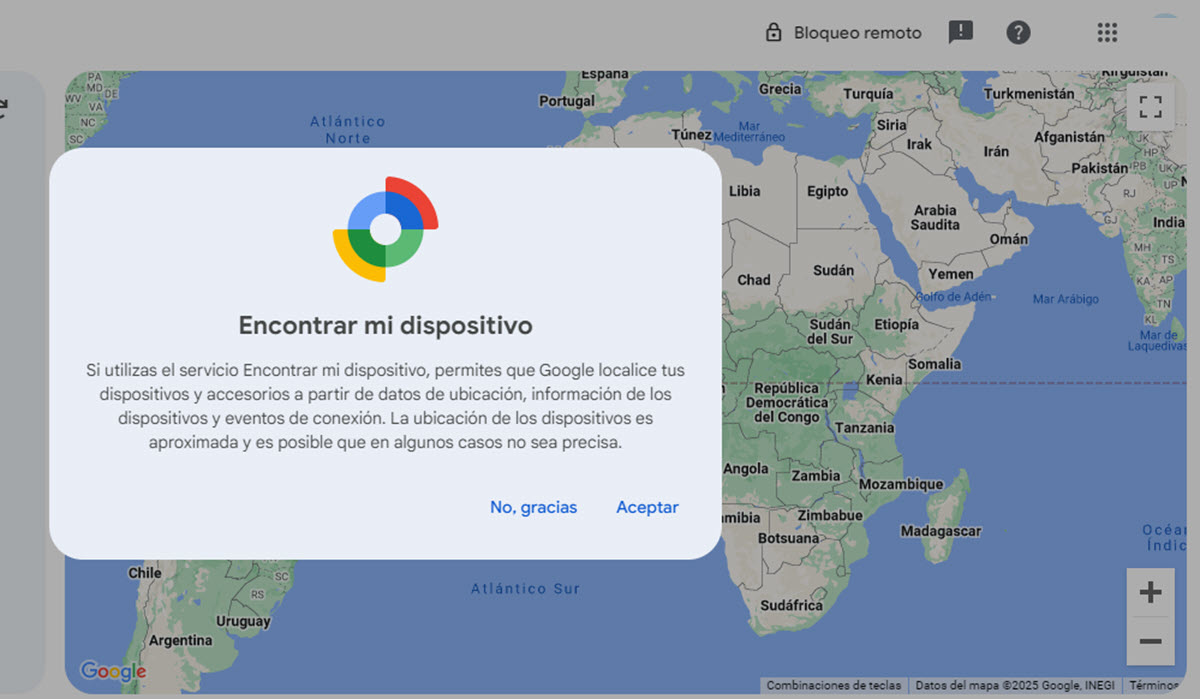This screenshot has width=1200, height=699.
Task: Click the Turquía label on the map
Action: click(x=868, y=93)
